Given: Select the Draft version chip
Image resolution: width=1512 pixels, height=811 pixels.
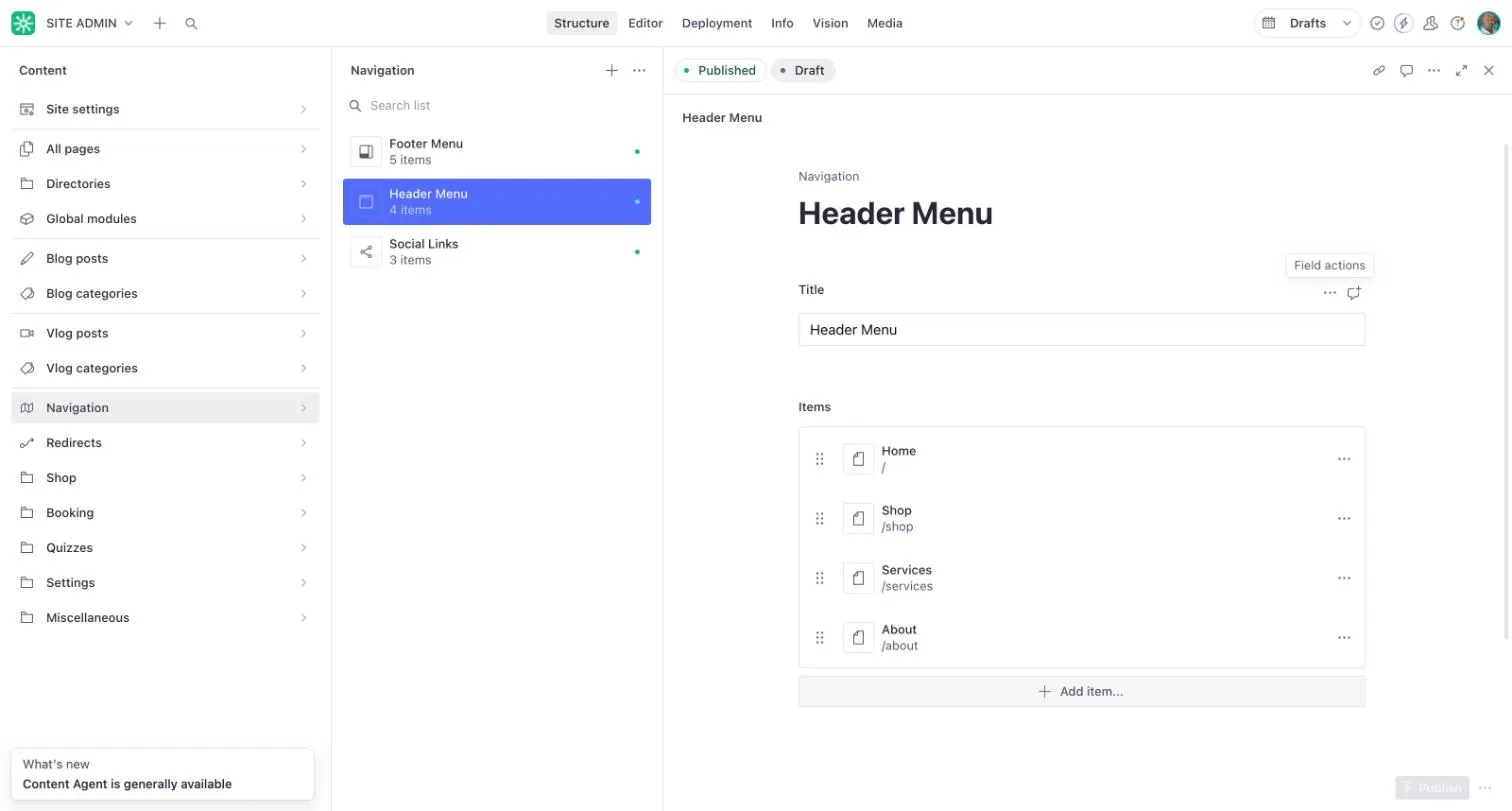Looking at the screenshot, I should 803,70.
